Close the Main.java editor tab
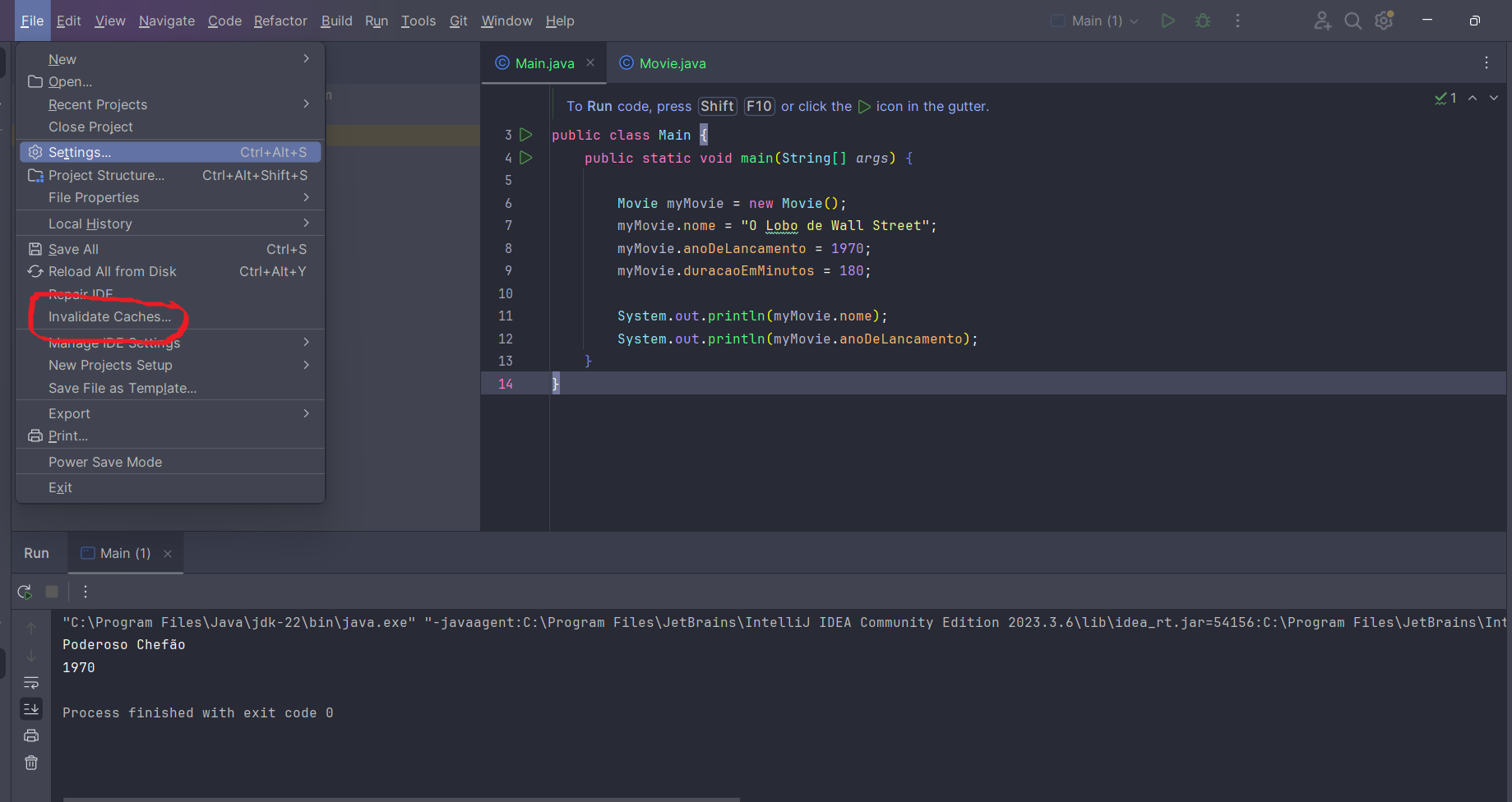This screenshot has height=802, width=1512. click(x=590, y=63)
